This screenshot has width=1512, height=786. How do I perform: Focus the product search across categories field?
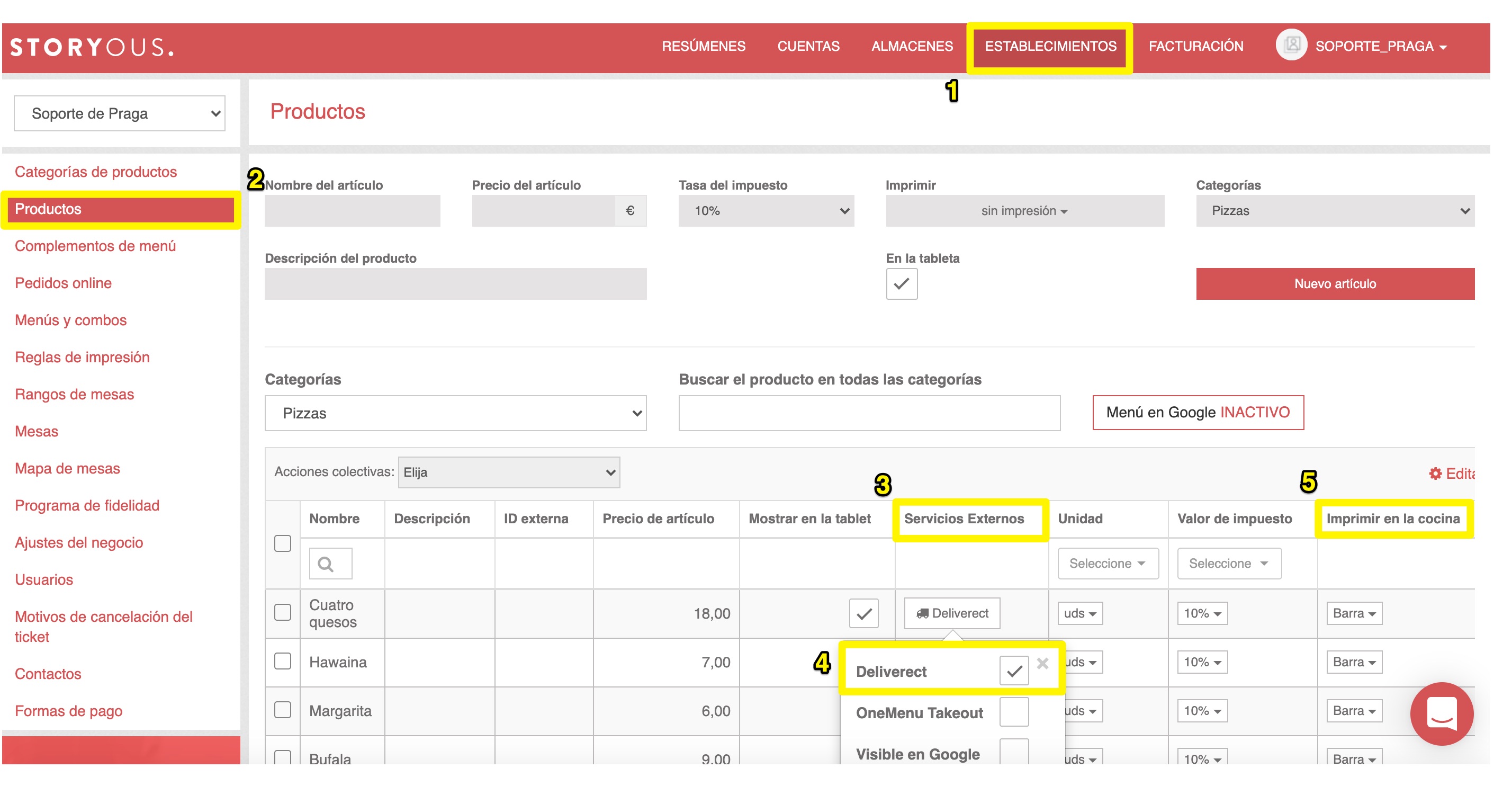tap(869, 413)
